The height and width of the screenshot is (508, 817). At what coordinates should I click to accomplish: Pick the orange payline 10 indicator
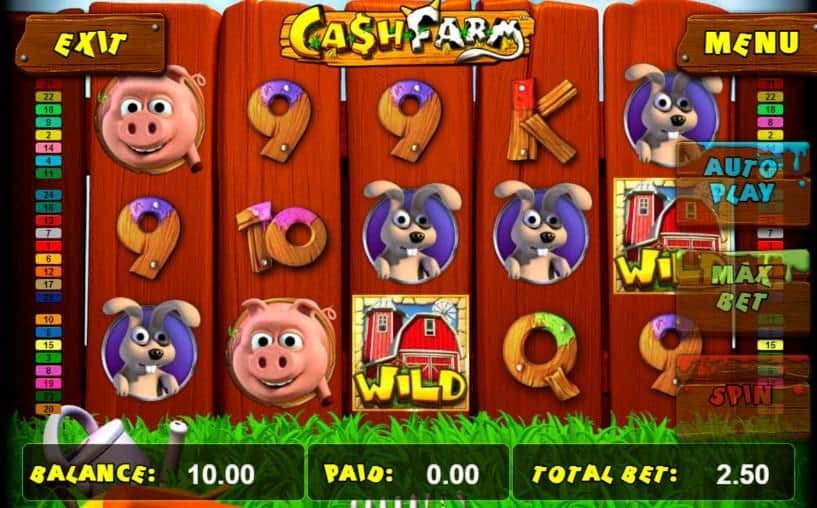click(x=48, y=319)
